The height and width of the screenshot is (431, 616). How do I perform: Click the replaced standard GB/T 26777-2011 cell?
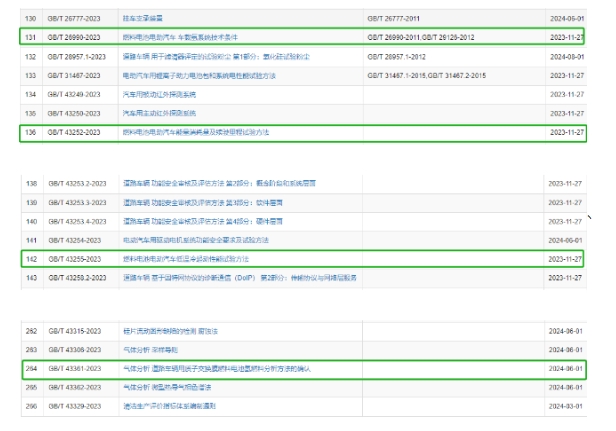396,17
